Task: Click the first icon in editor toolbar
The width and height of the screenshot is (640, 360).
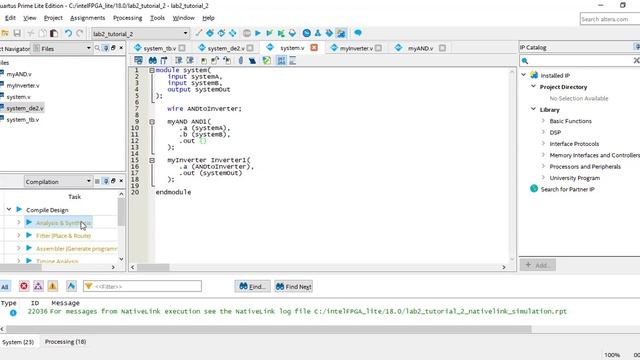Action: pos(138,60)
